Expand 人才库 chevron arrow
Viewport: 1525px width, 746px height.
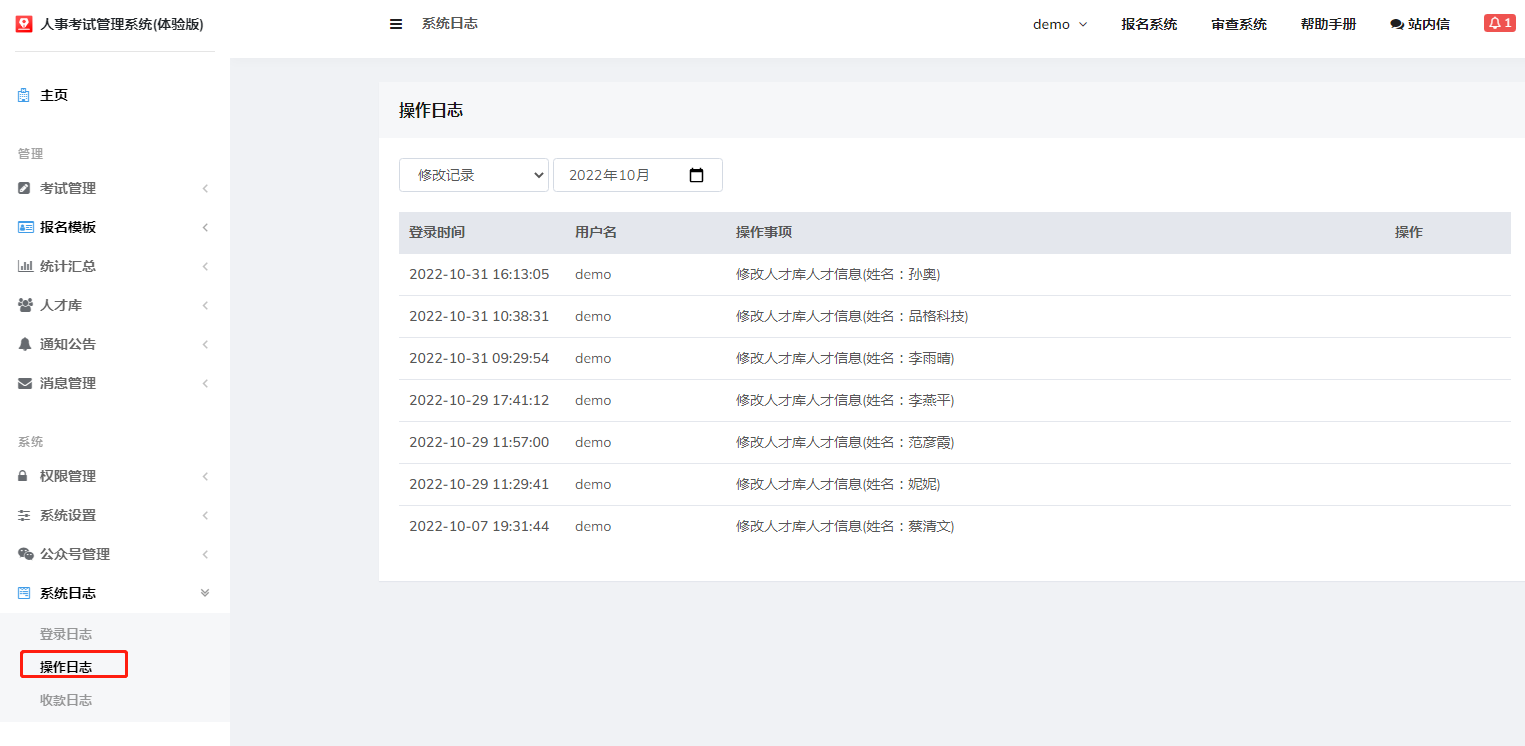tap(205, 305)
